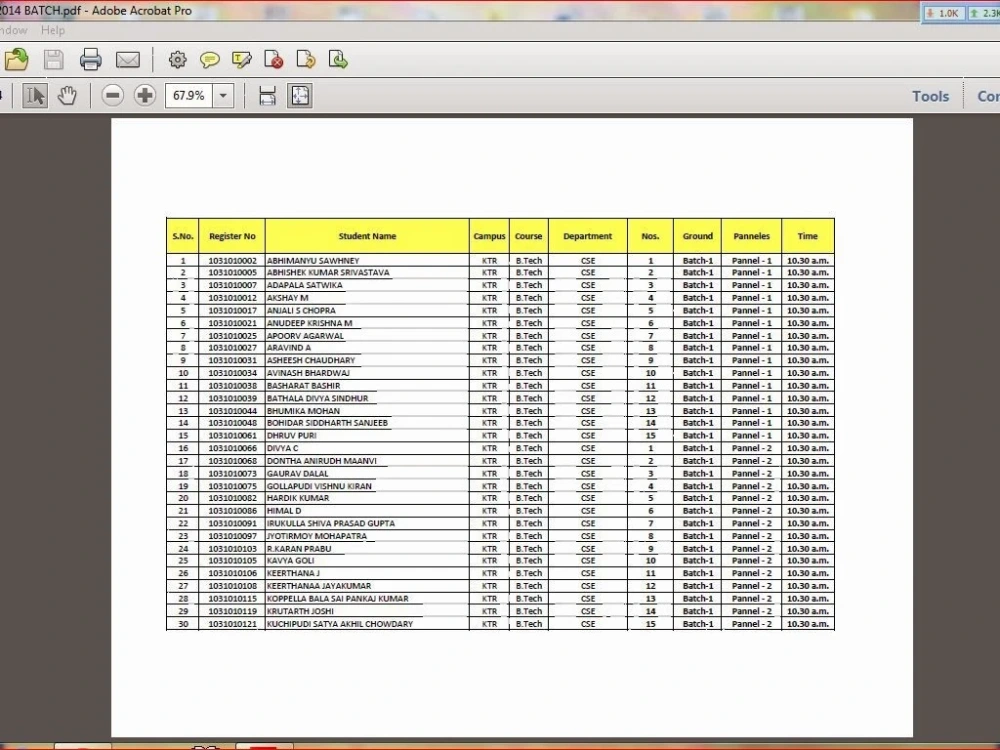1000x750 pixels.
Task: Select name GOLLAPUDI VISHNU KIRAN
Action: click(x=320, y=486)
